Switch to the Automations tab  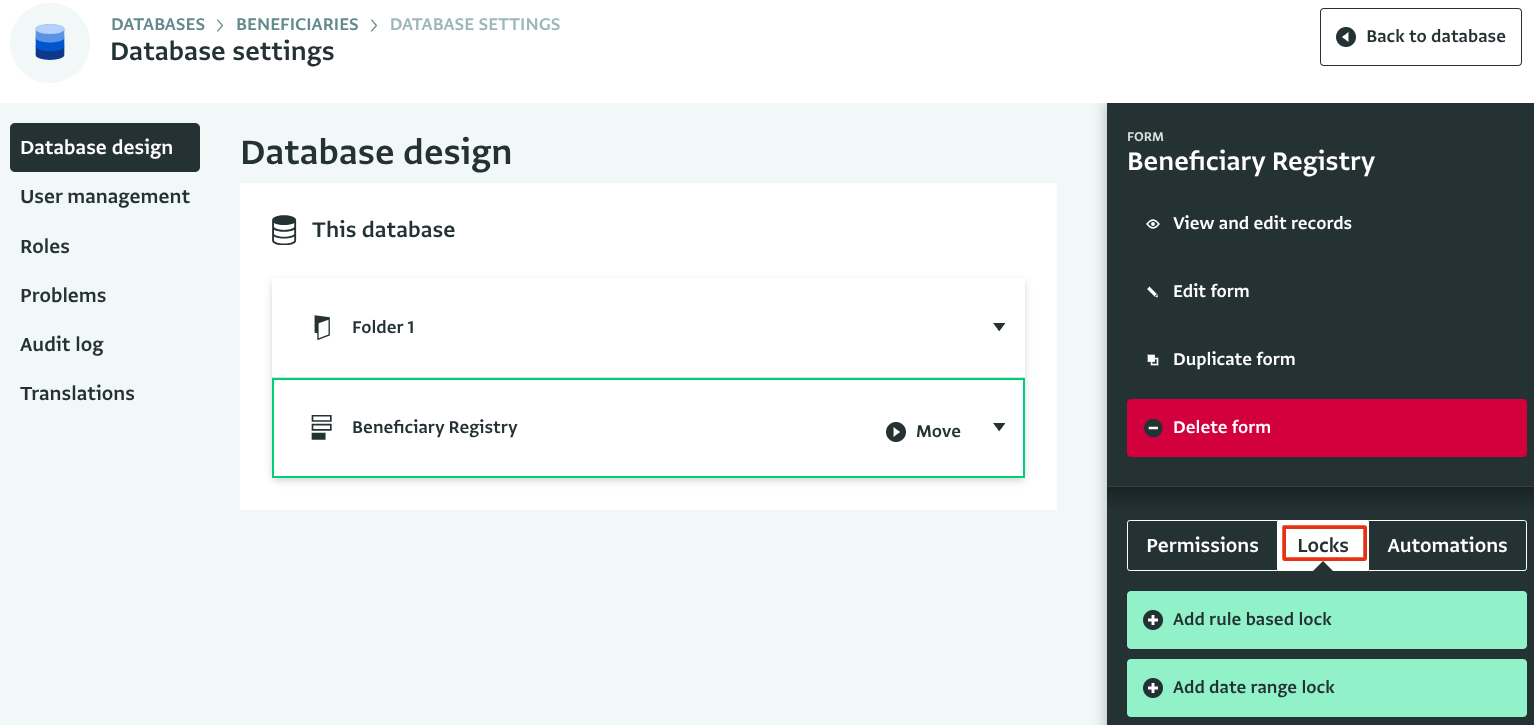1446,545
